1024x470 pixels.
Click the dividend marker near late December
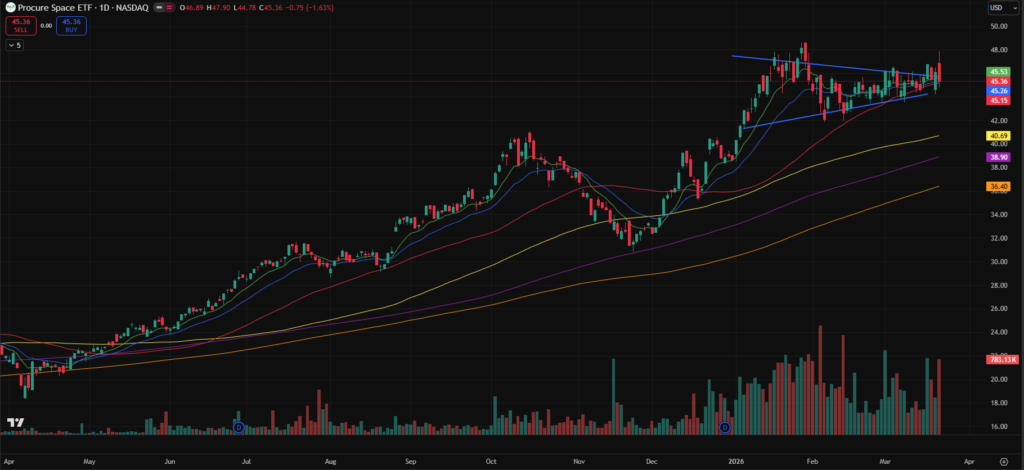click(x=726, y=427)
